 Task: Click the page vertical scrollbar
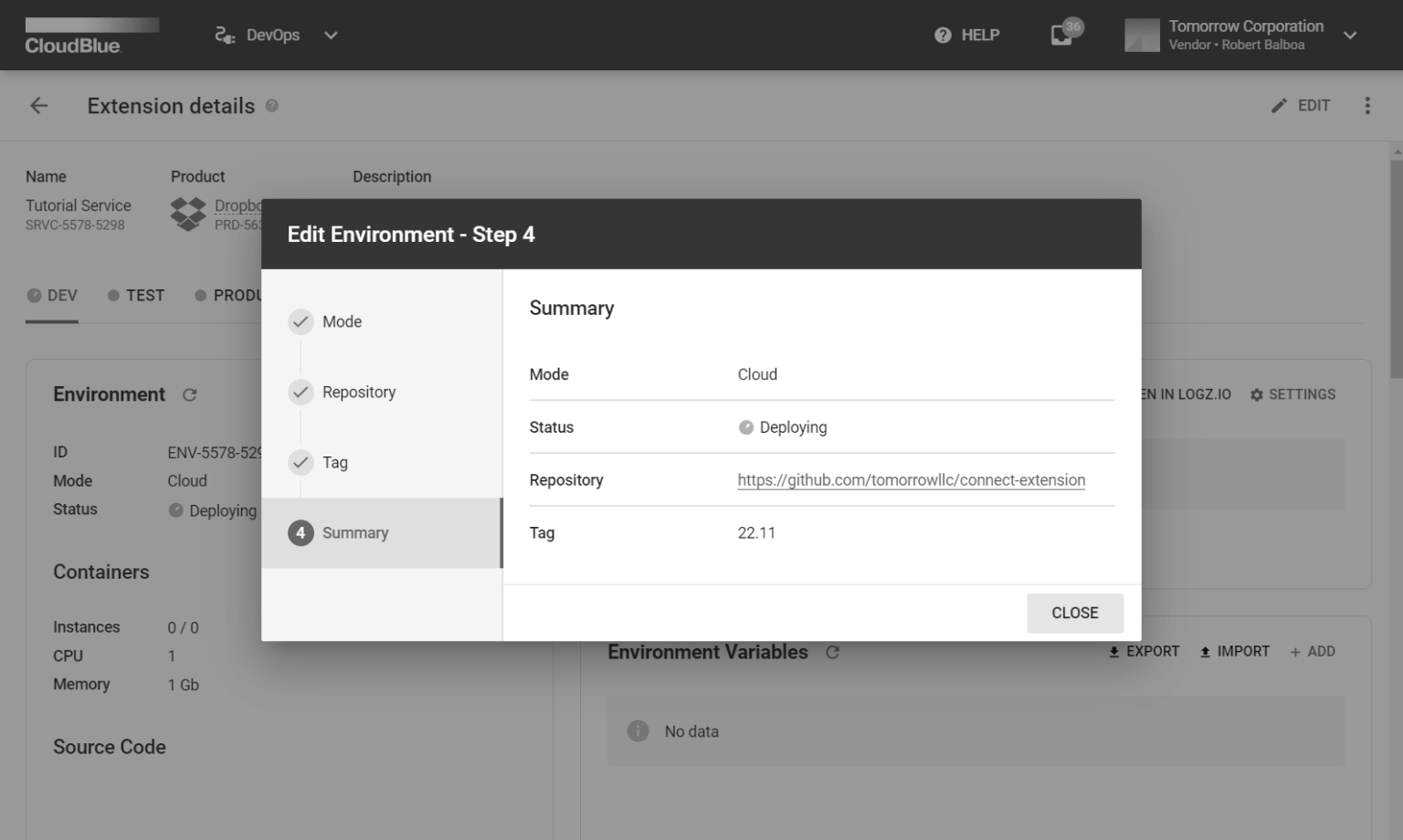click(x=1397, y=268)
